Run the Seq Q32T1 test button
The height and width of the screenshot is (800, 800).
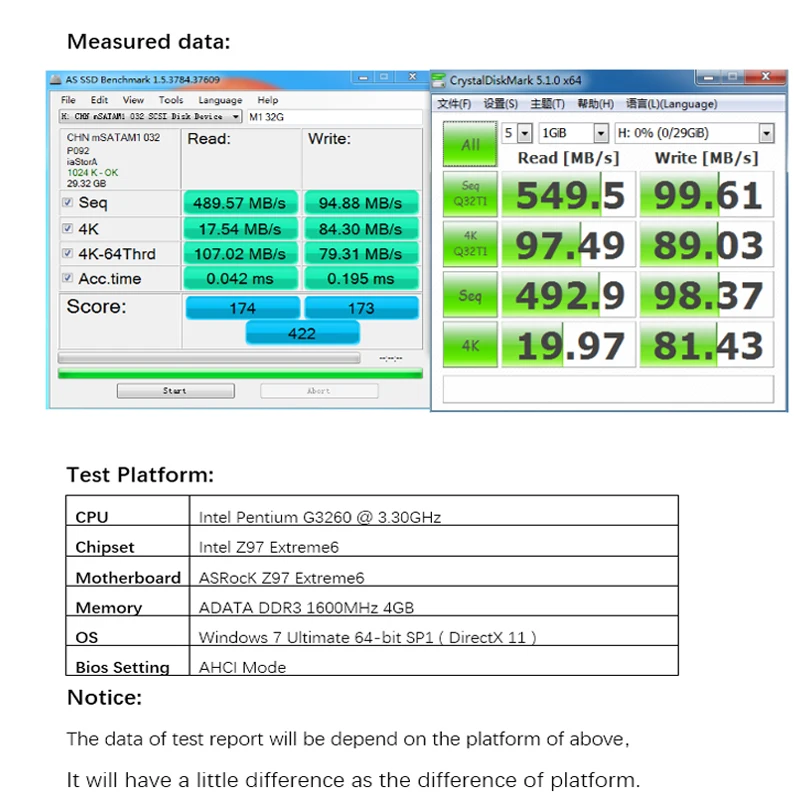470,194
